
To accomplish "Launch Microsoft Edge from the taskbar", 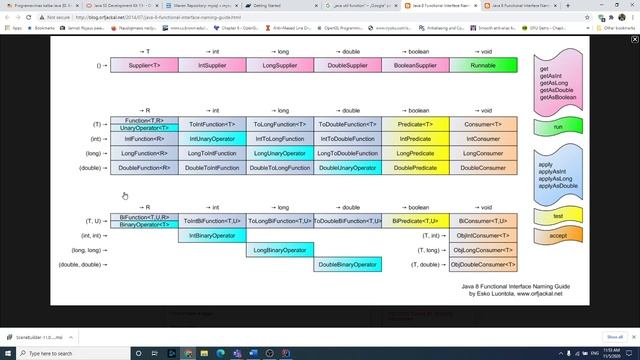I will click(x=221, y=353).
